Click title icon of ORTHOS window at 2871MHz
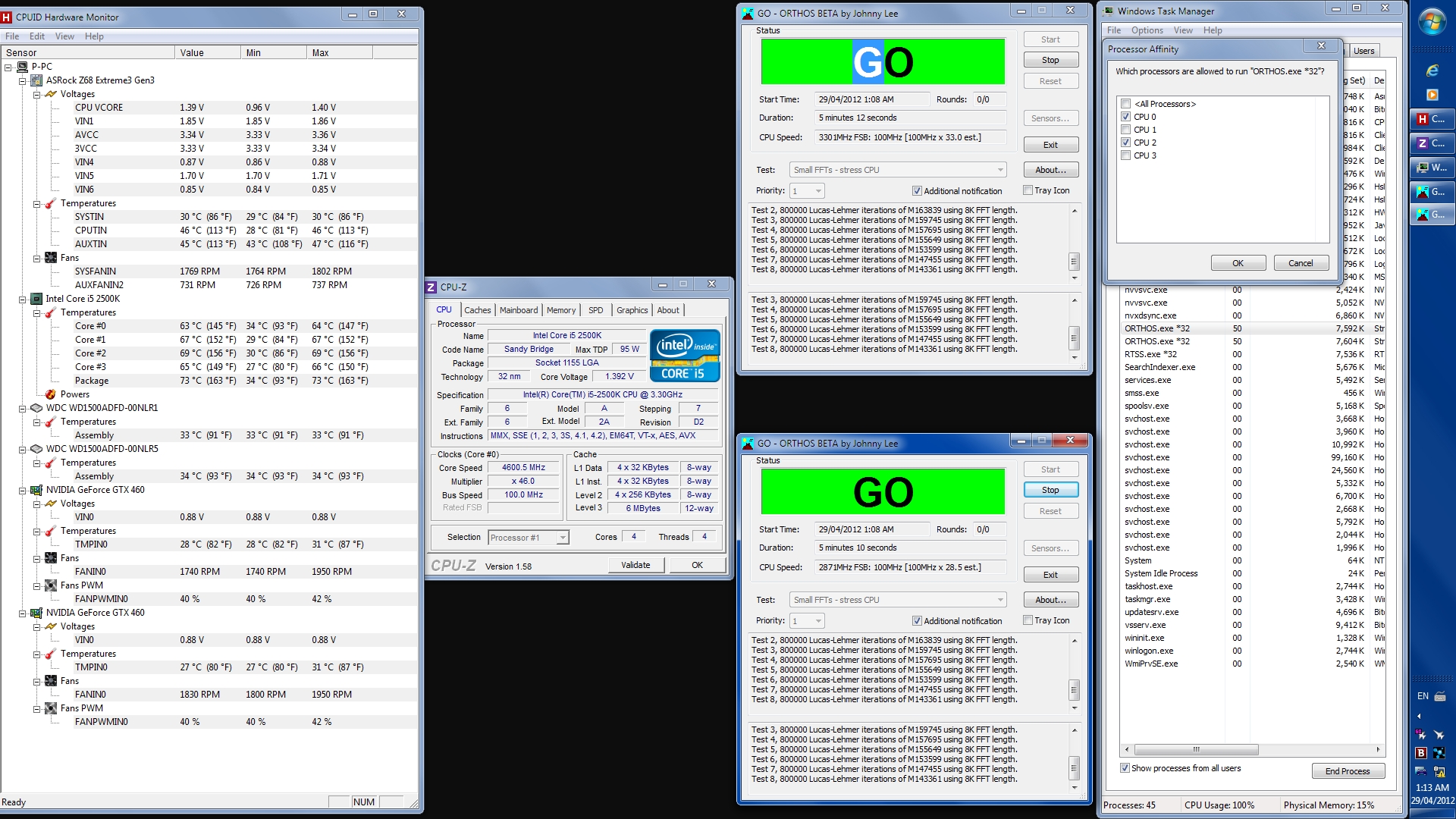 (x=748, y=444)
